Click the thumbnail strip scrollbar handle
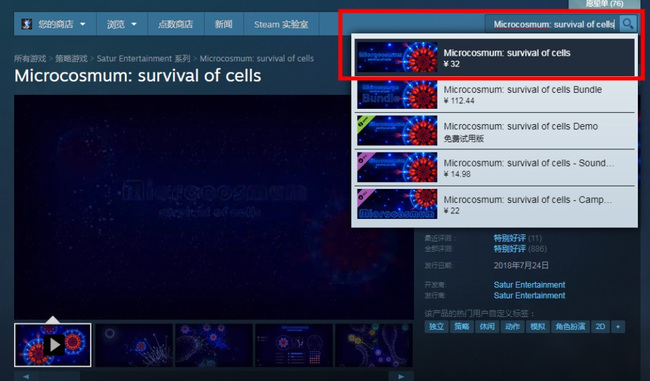This screenshot has width=650, height=381. pyautogui.click(x=60, y=376)
